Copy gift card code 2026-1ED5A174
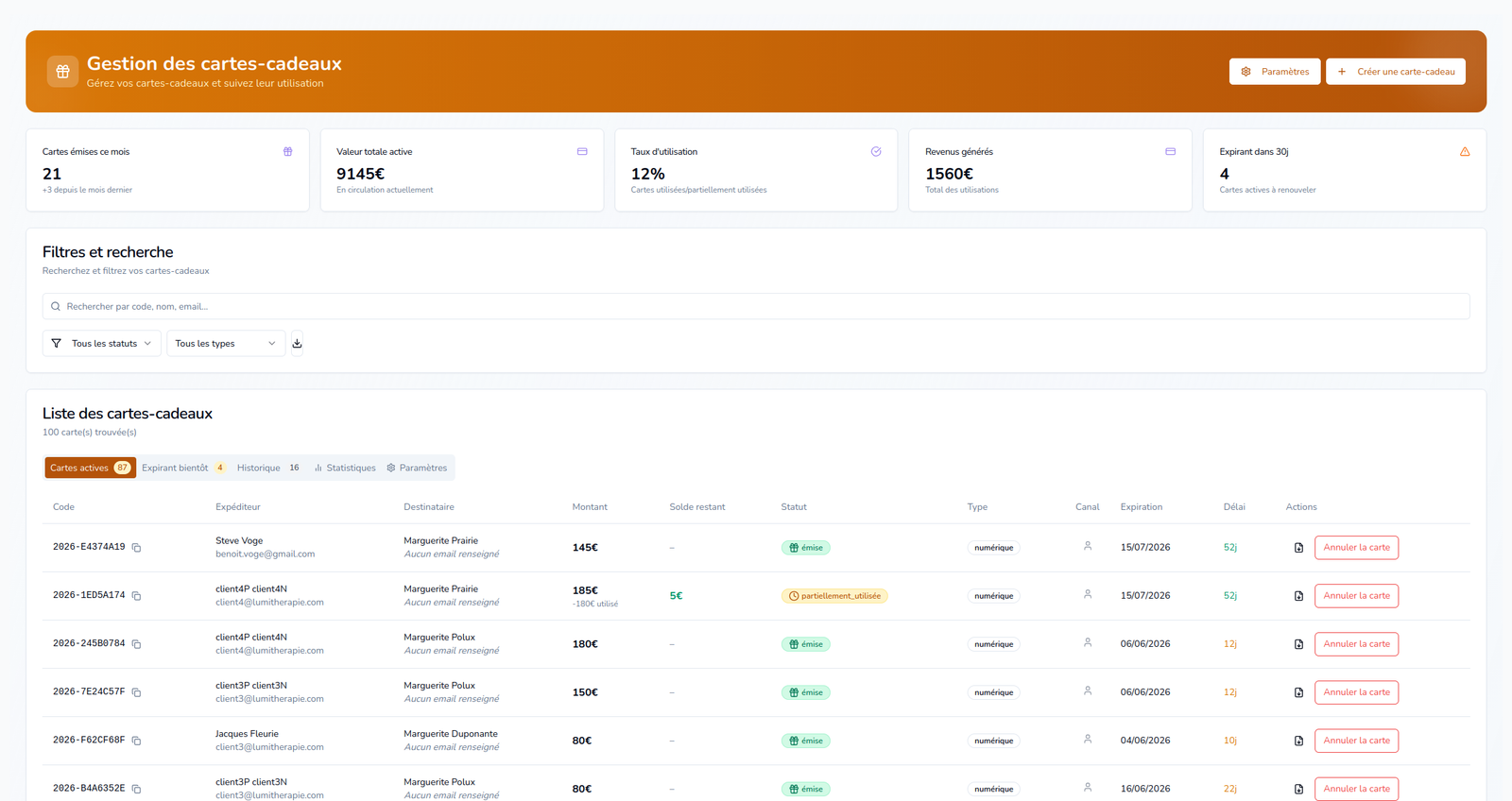Image resolution: width=1512 pixels, height=801 pixels. pos(136,596)
